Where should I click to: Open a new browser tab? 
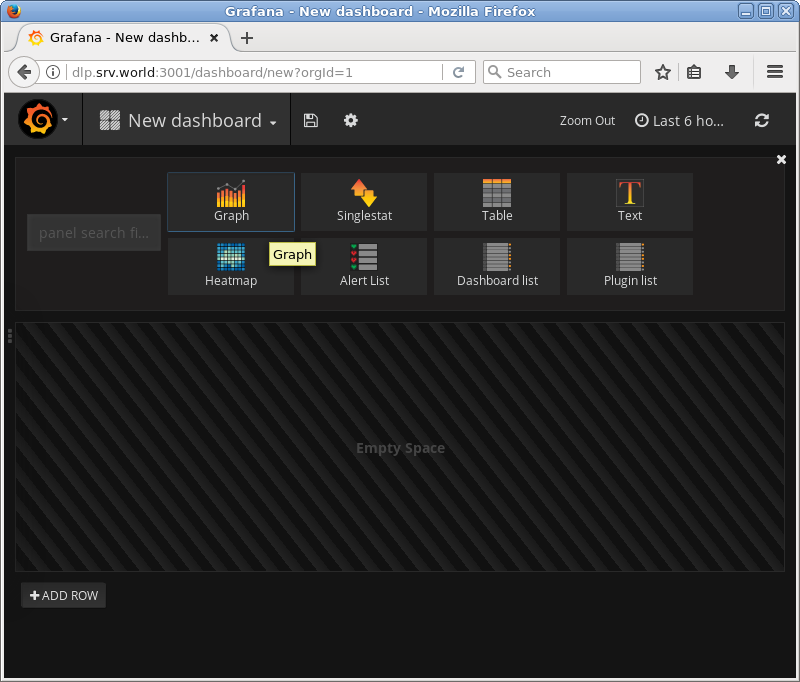coord(247,38)
